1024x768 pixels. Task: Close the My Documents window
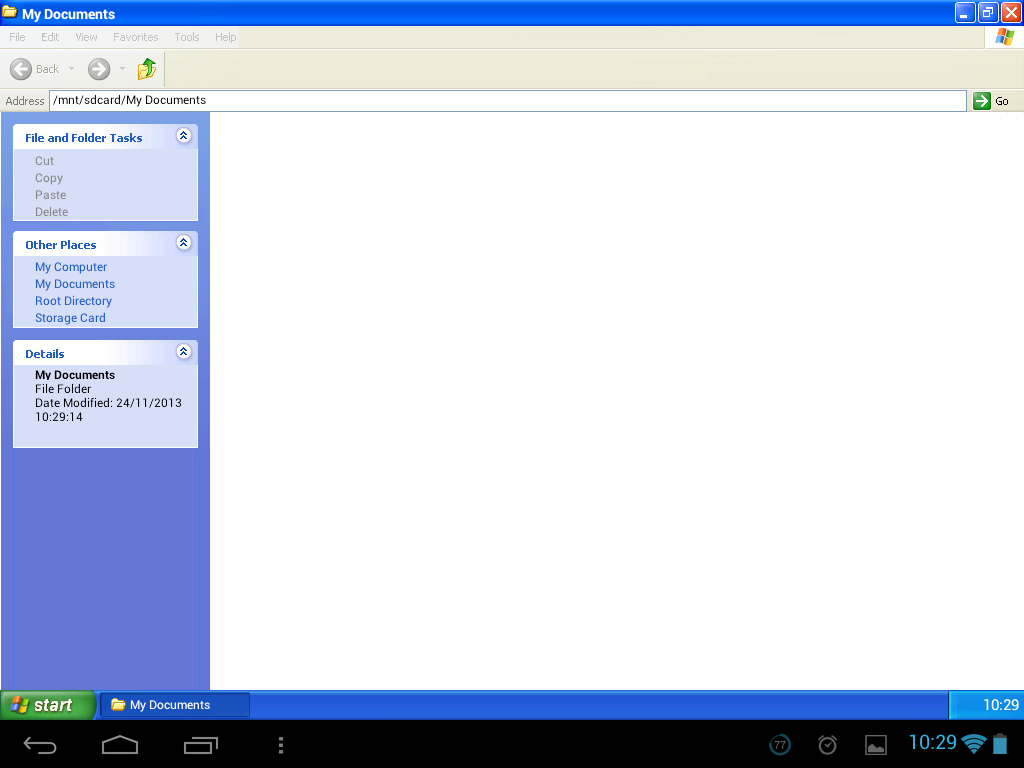coord(1011,12)
